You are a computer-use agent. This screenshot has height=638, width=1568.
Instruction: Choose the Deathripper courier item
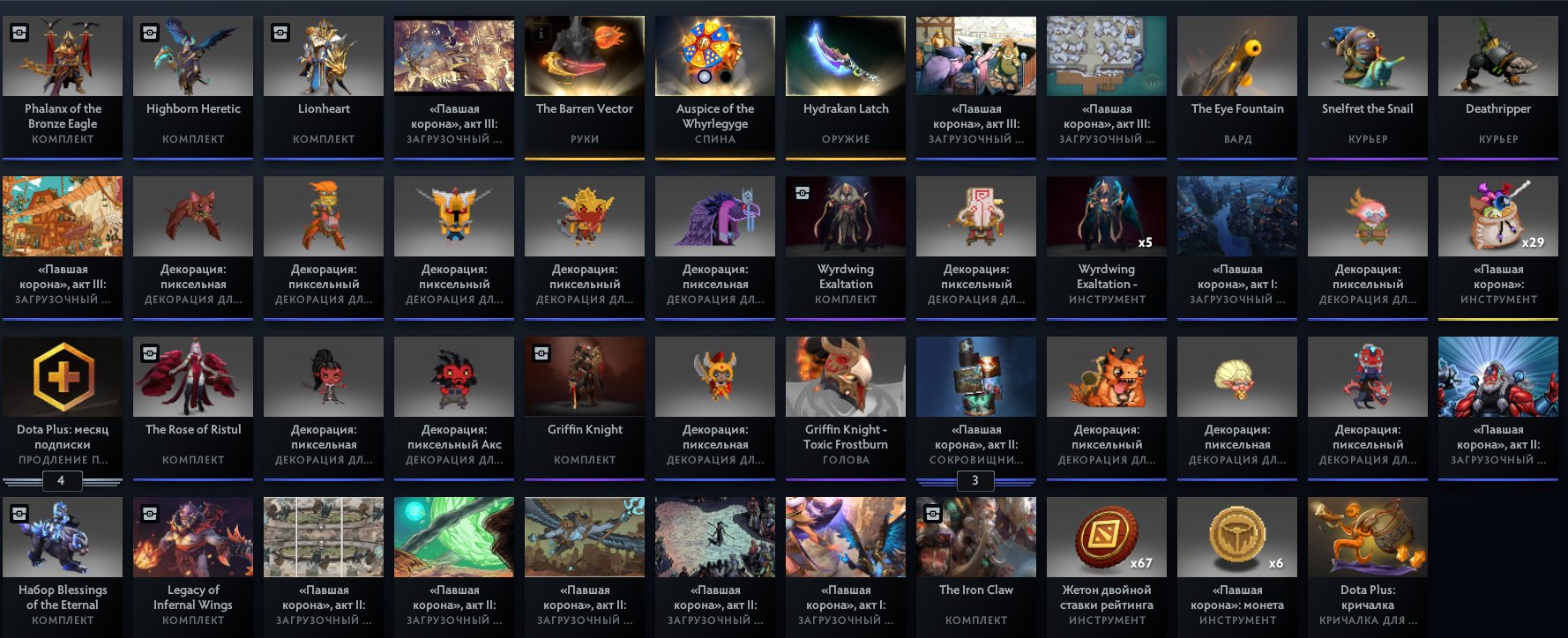click(x=1498, y=86)
